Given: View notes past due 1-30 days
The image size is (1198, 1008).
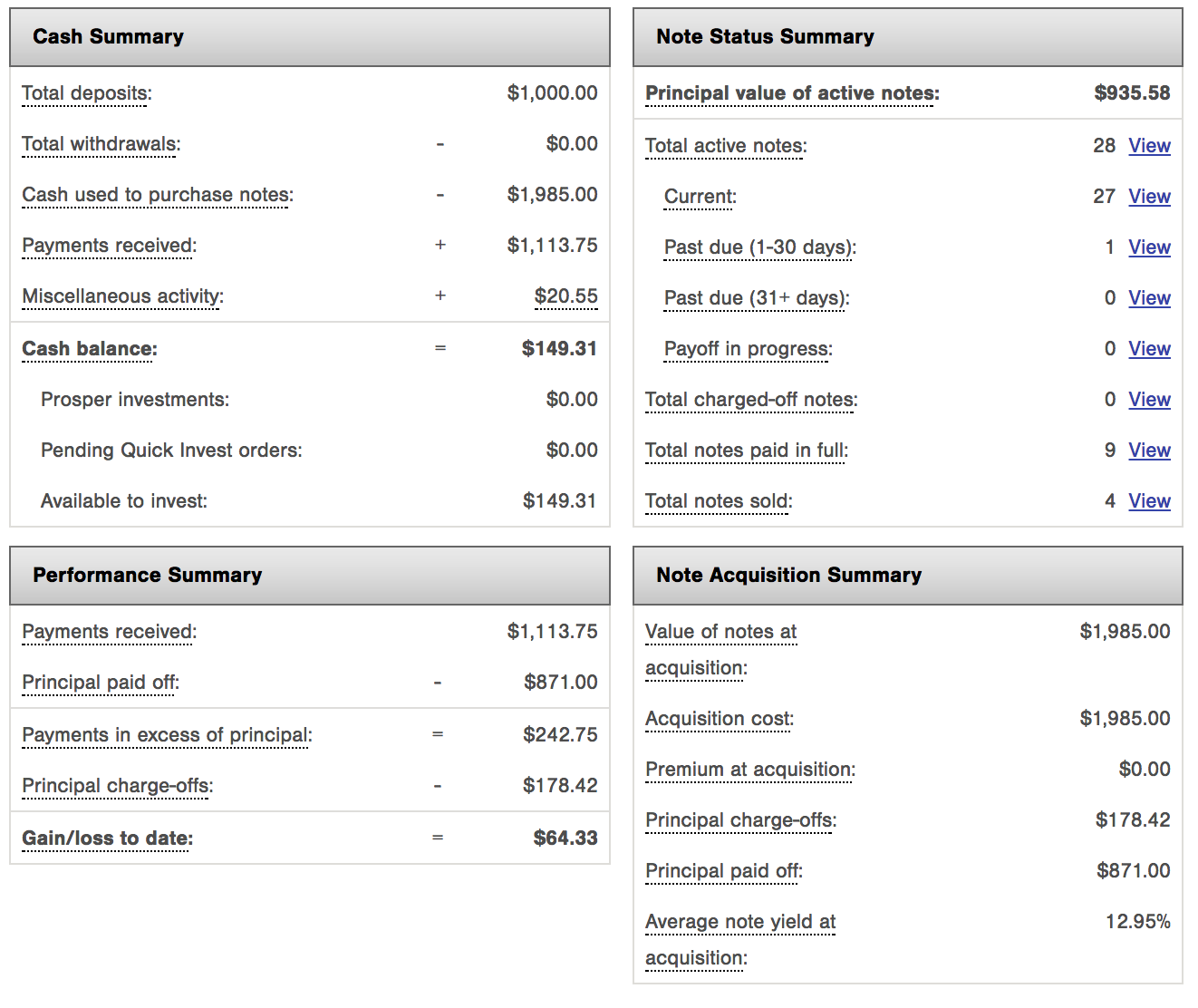Looking at the screenshot, I should click(x=1149, y=247).
